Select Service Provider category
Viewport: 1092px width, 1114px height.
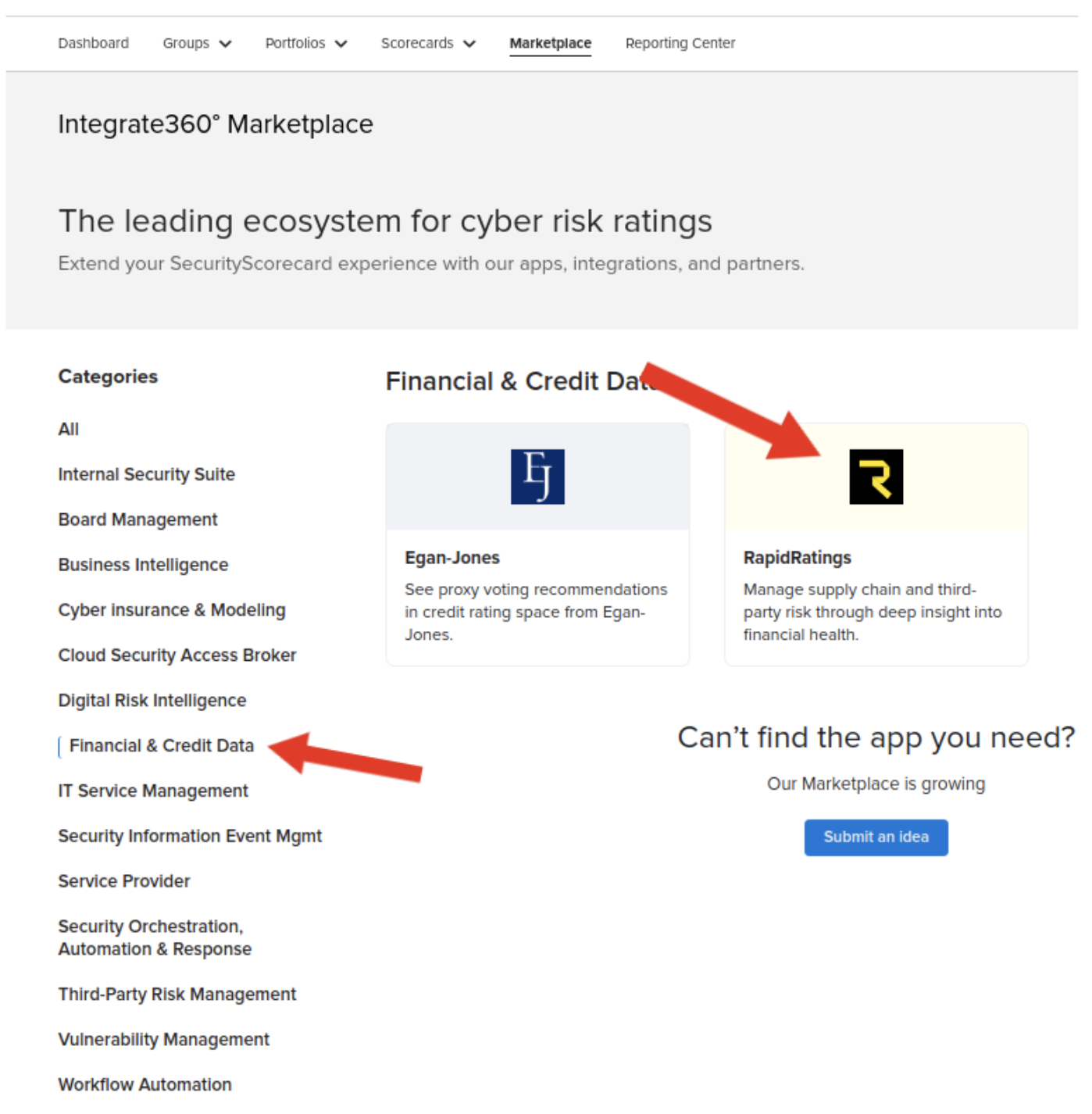[124, 881]
